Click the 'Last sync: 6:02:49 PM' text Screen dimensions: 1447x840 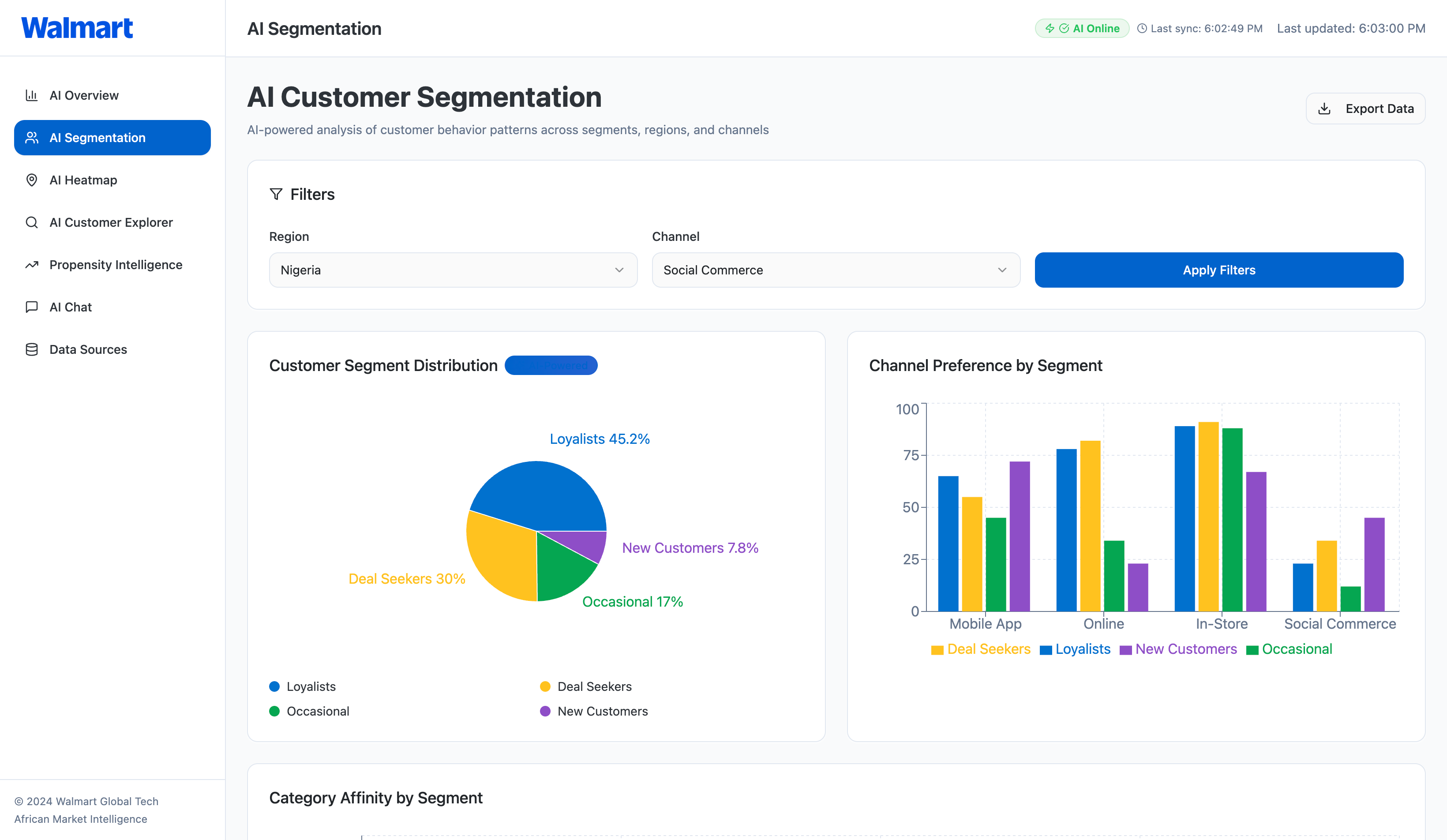pyautogui.click(x=1207, y=28)
